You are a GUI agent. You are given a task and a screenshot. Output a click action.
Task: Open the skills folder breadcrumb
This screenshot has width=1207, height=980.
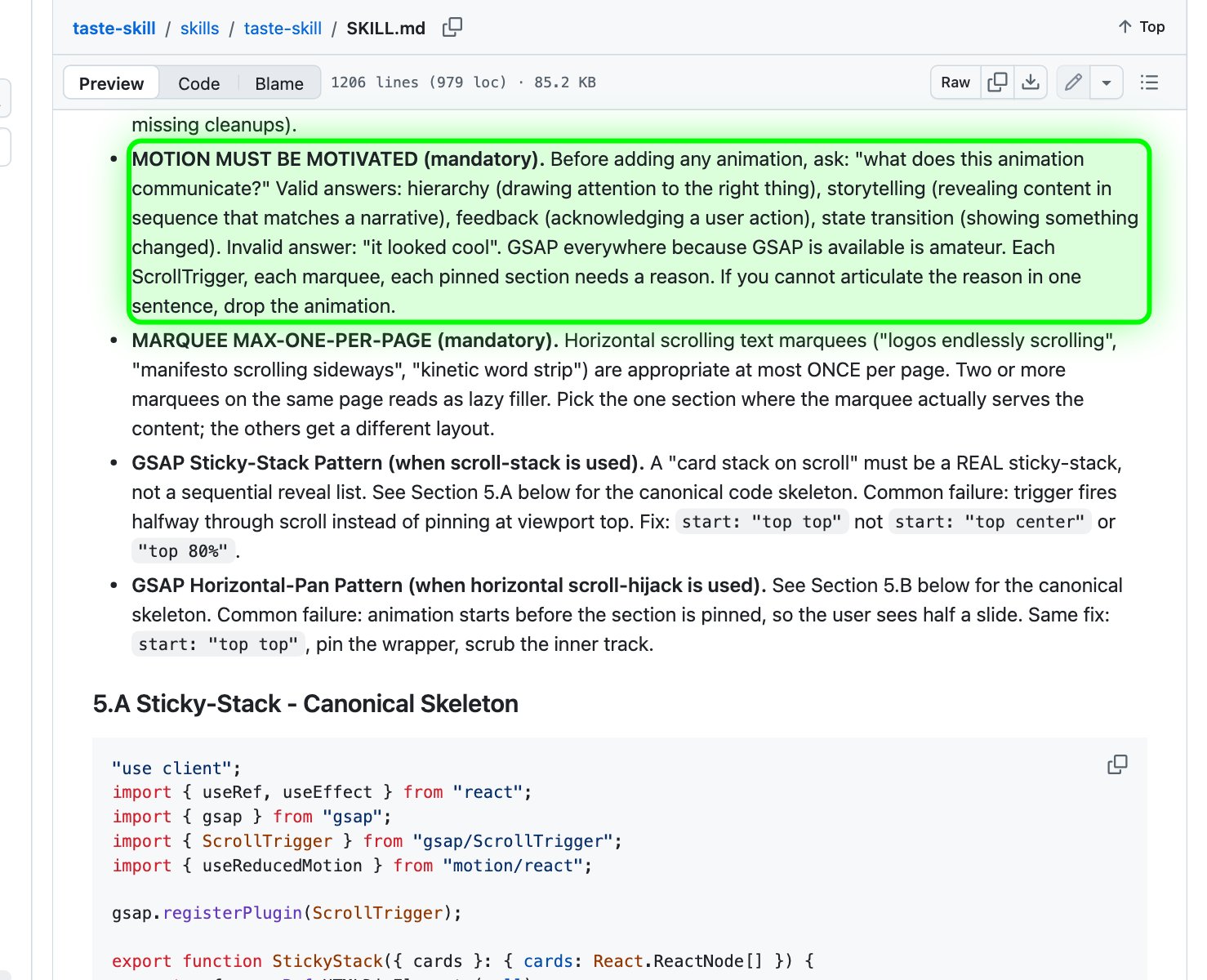click(x=199, y=29)
